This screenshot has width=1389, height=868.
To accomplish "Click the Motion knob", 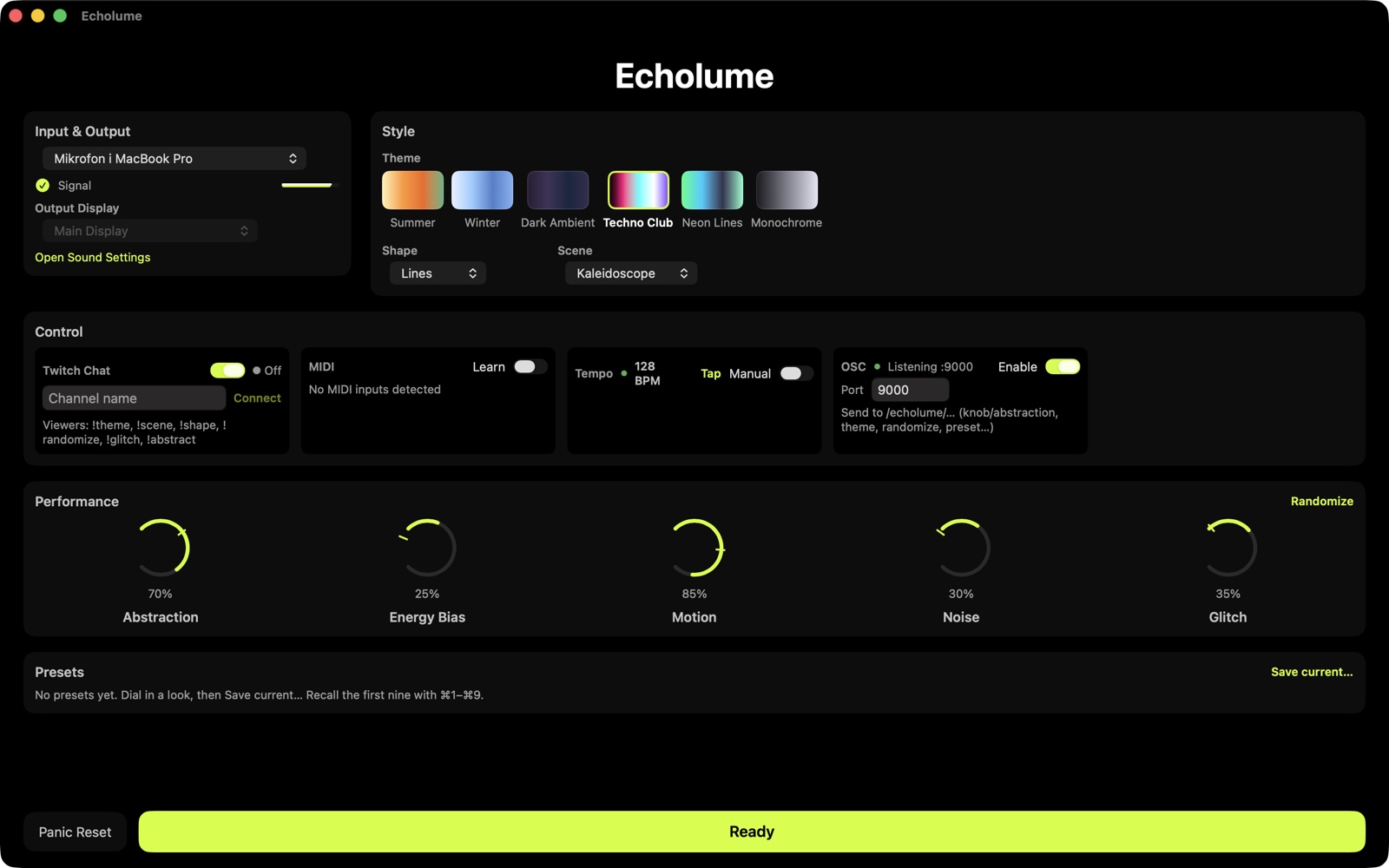I will click(694, 548).
